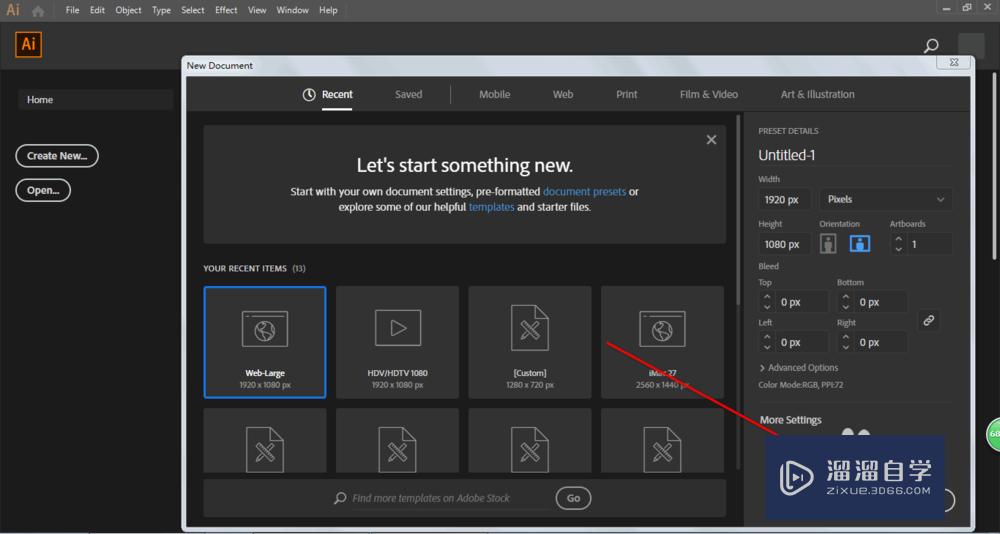Open the Effect menu

[x=226, y=10]
